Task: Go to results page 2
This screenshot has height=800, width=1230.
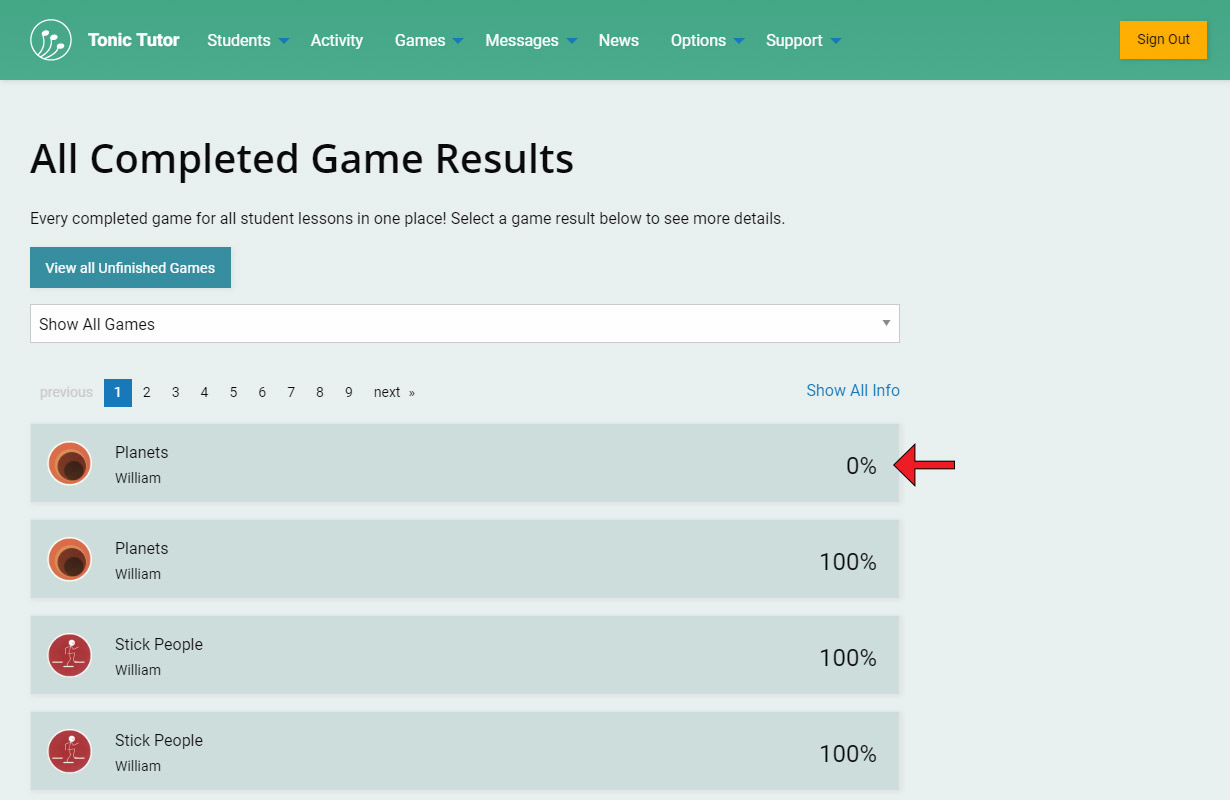Action: point(146,392)
